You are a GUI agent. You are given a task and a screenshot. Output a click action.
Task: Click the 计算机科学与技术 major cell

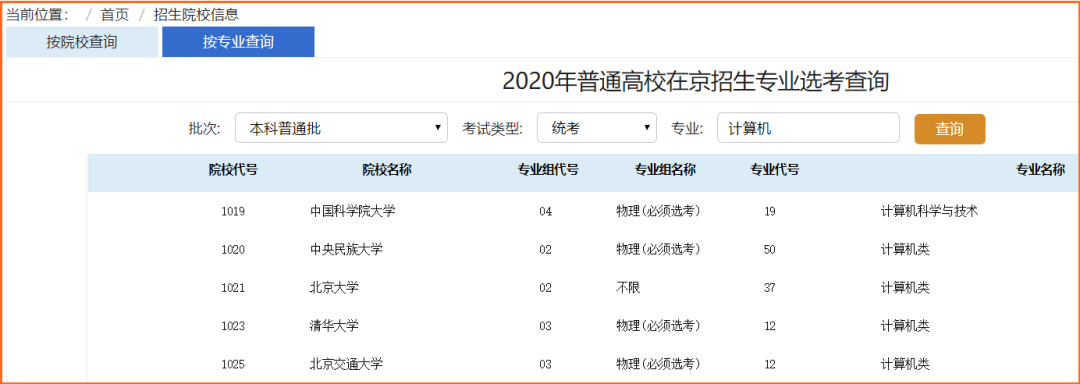coord(929,211)
